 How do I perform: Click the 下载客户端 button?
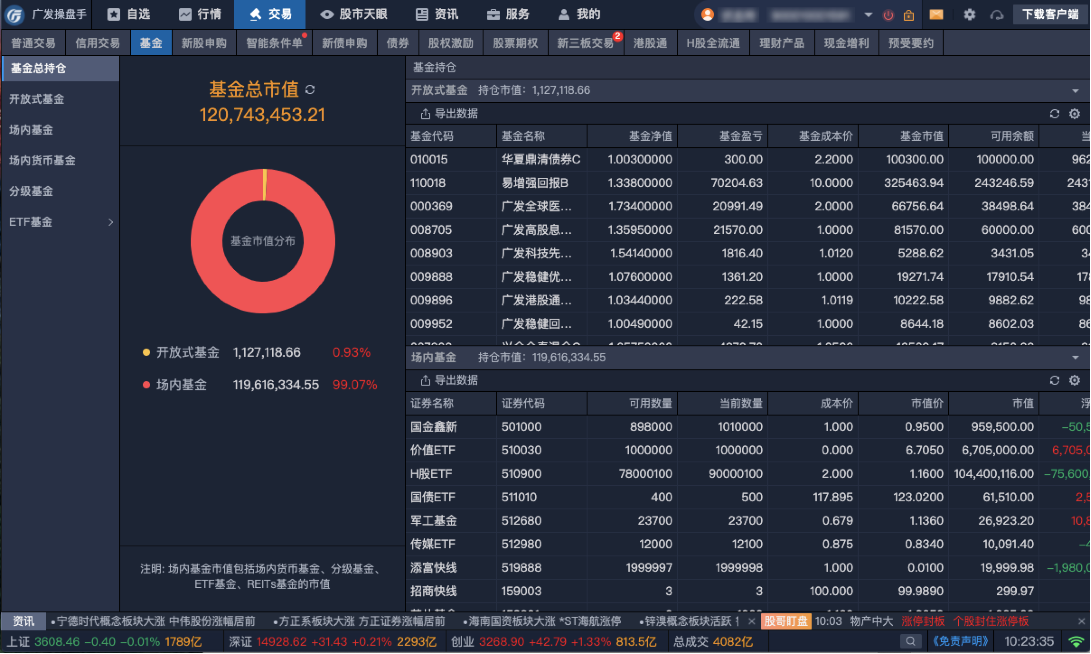coord(1050,14)
